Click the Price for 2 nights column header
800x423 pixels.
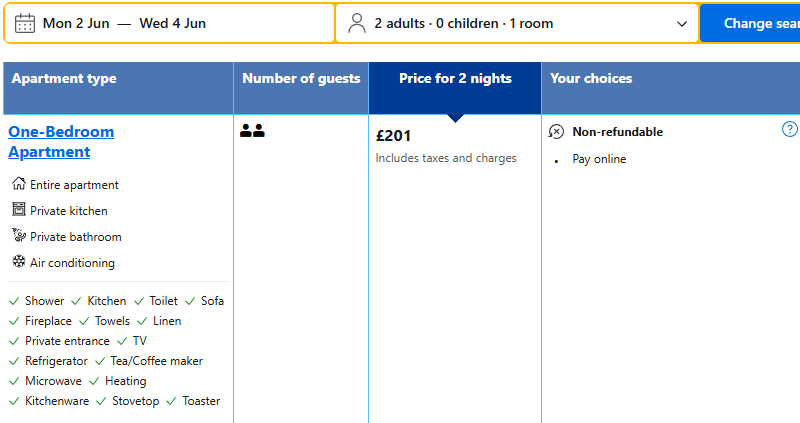pos(455,79)
